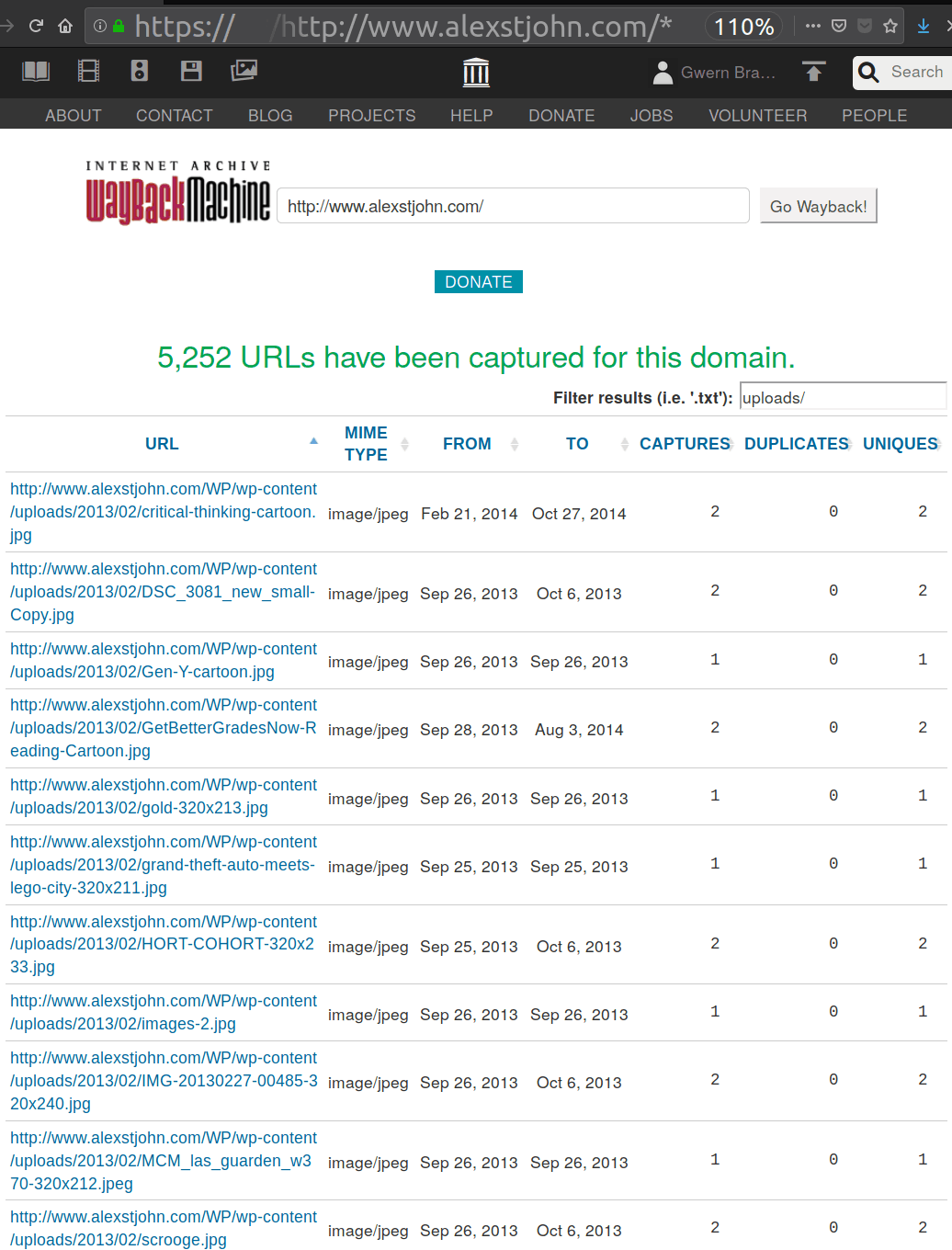Open the page actions three-dot menu
This screenshot has height=1250, width=952.
(813, 26)
